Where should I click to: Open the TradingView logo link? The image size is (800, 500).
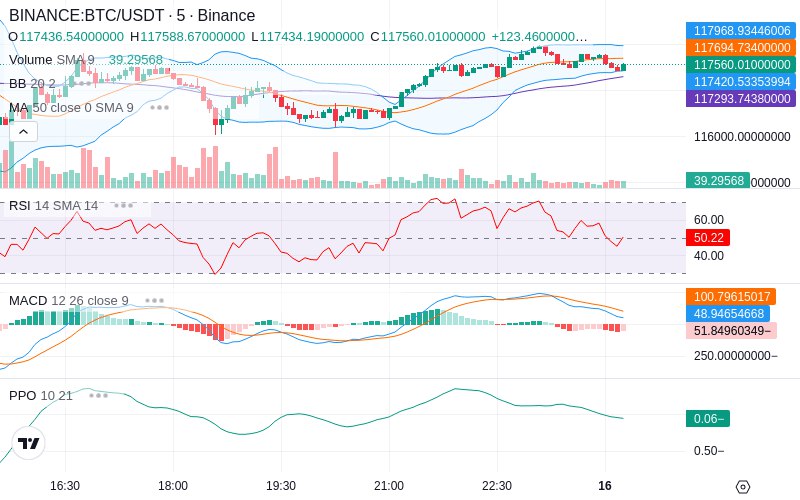tap(29, 443)
